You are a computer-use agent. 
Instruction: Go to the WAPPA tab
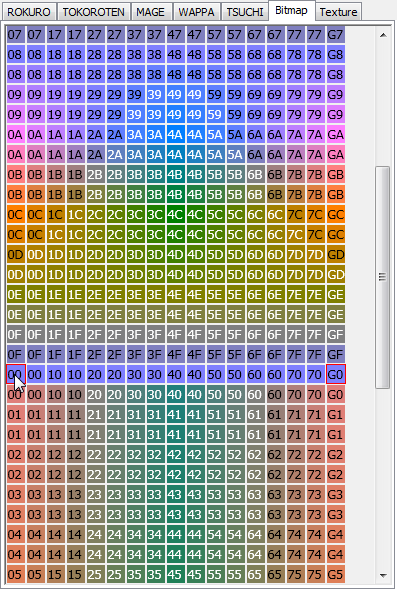pos(196,12)
